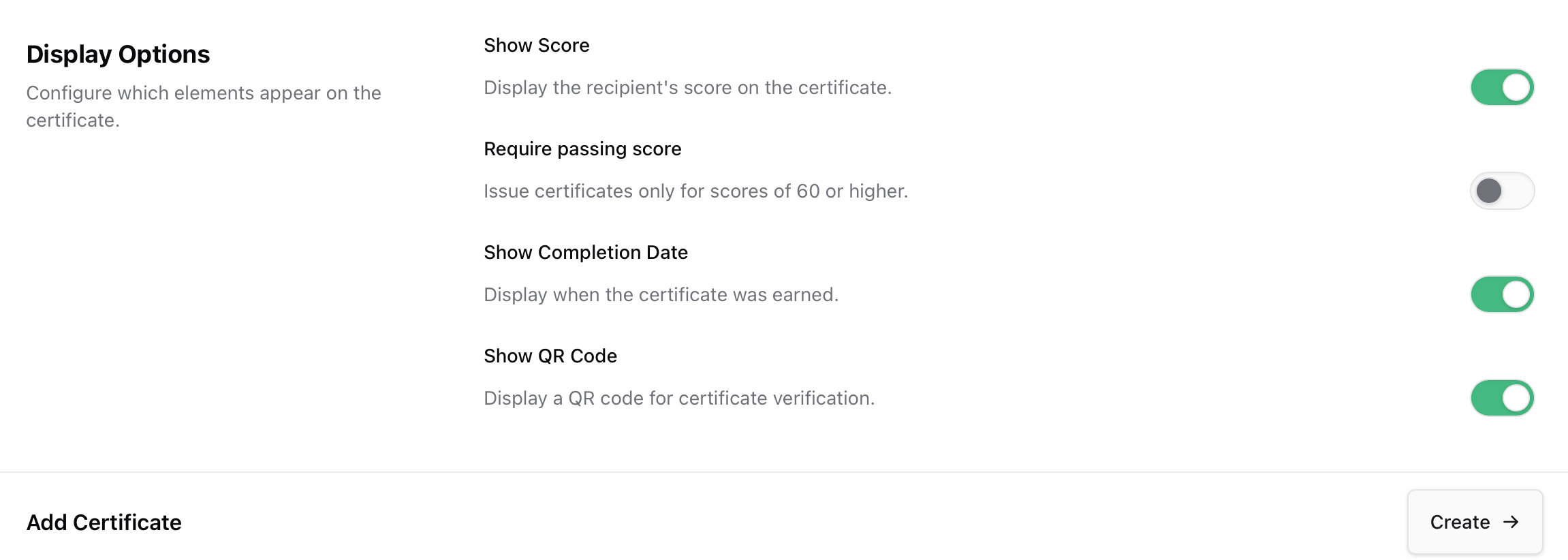This screenshot has height=560, width=1568.
Task: Click the completion date description text
Action: point(661,294)
